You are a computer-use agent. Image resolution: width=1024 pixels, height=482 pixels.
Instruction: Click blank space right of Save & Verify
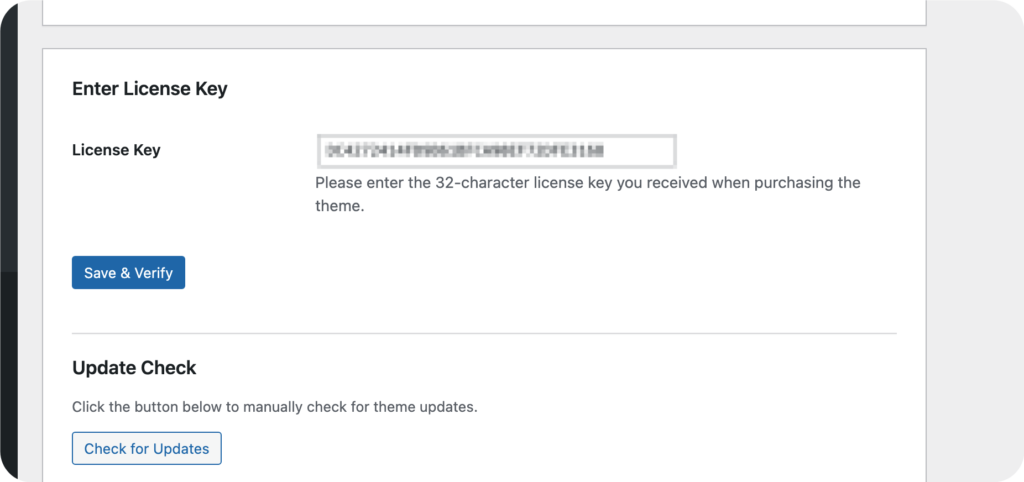click(500, 273)
